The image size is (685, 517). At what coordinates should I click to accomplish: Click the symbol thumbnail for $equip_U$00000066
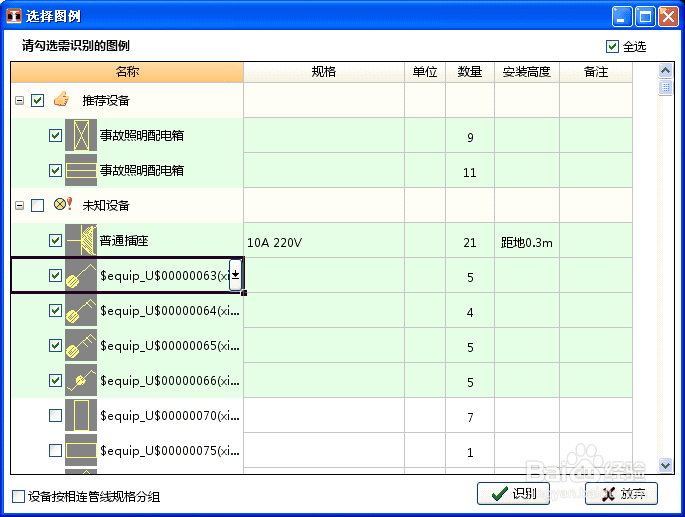[81, 380]
